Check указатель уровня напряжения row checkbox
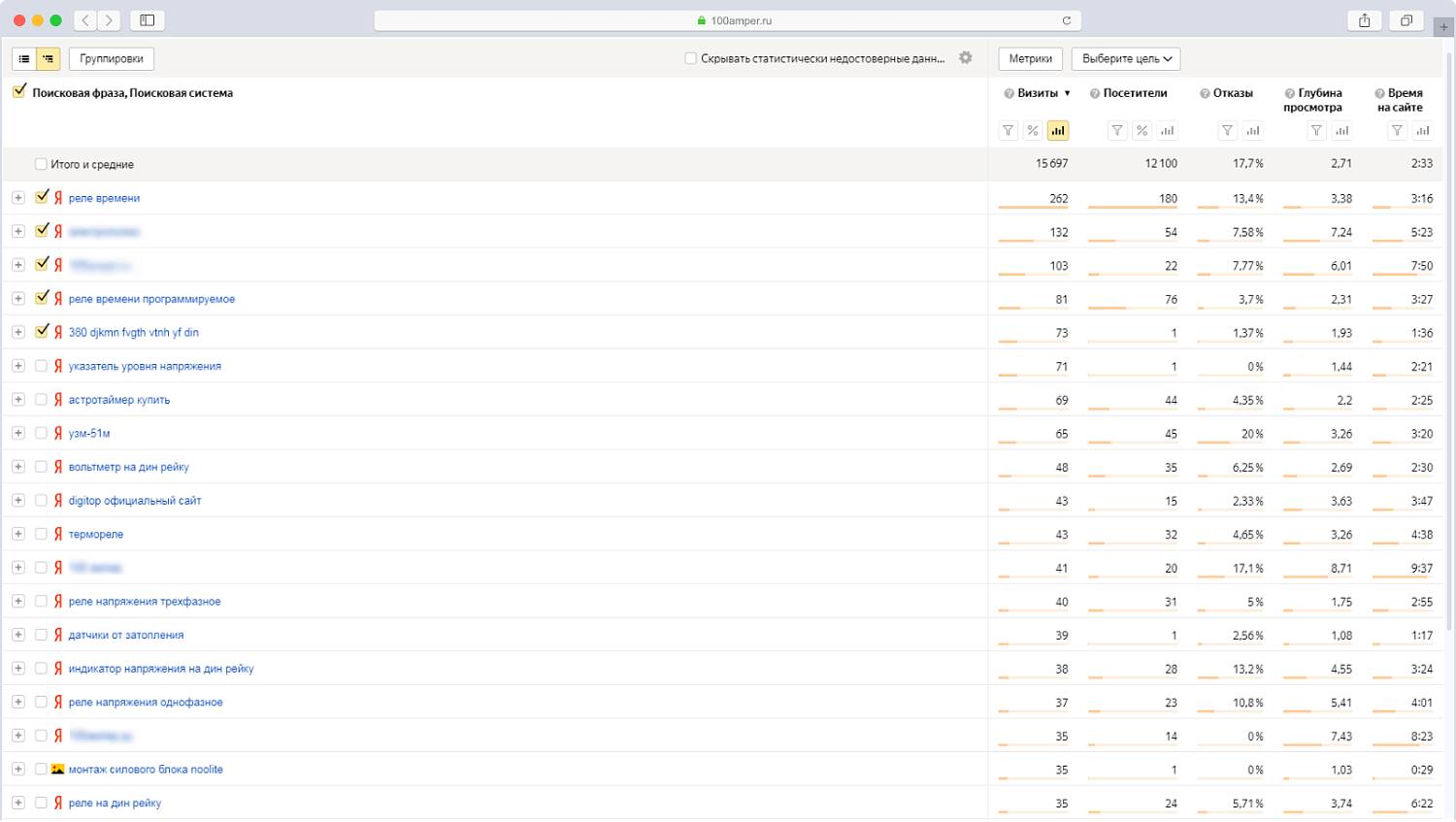 pyautogui.click(x=41, y=366)
